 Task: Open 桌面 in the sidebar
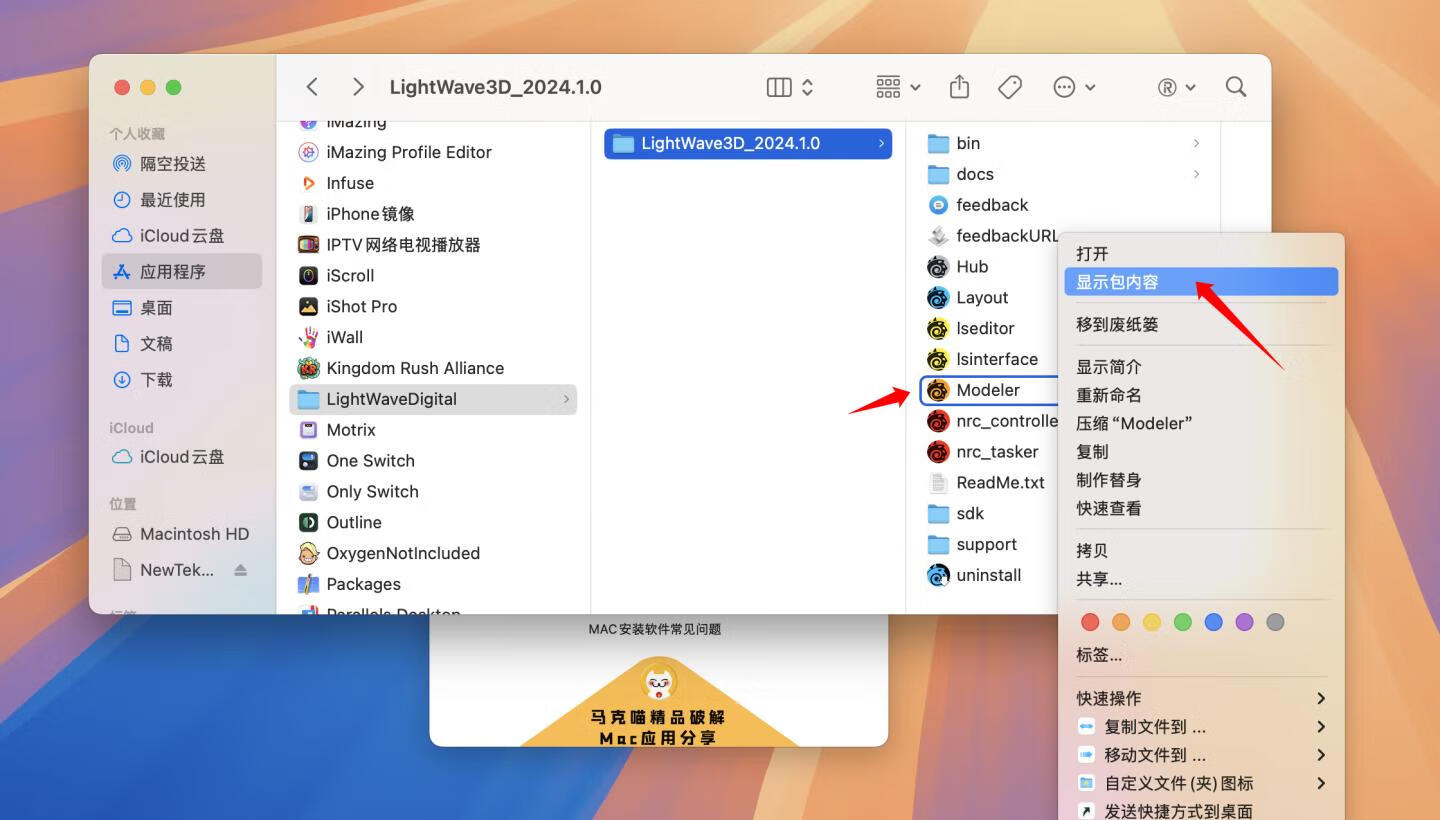coord(181,307)
